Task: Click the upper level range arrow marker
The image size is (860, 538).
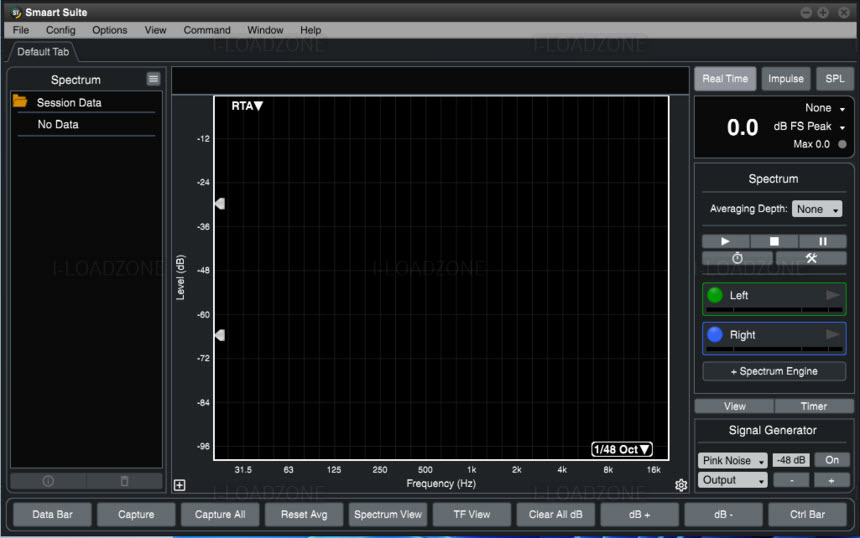Action: (x=220, y=203)
